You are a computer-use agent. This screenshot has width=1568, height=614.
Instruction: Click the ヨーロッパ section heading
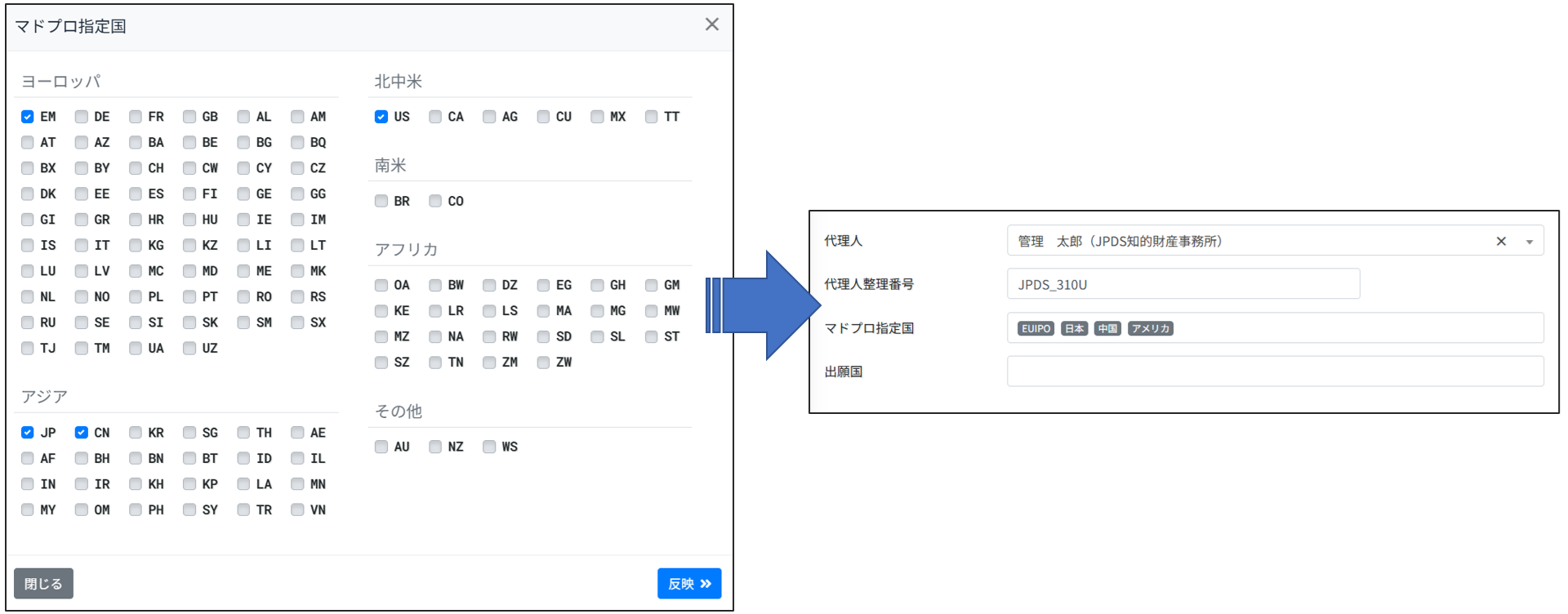60,82
